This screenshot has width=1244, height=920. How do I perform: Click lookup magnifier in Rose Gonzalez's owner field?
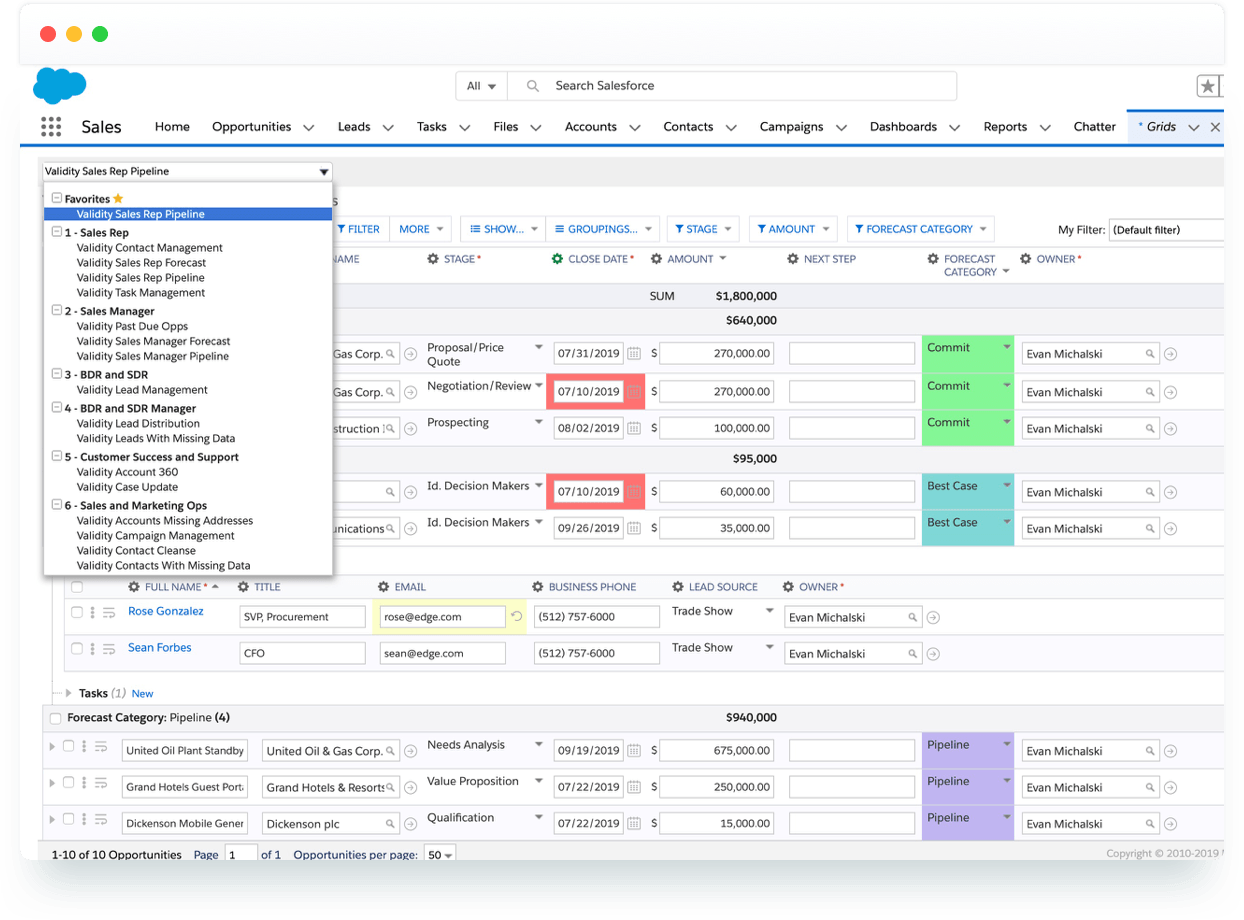[x=912, y=618]
